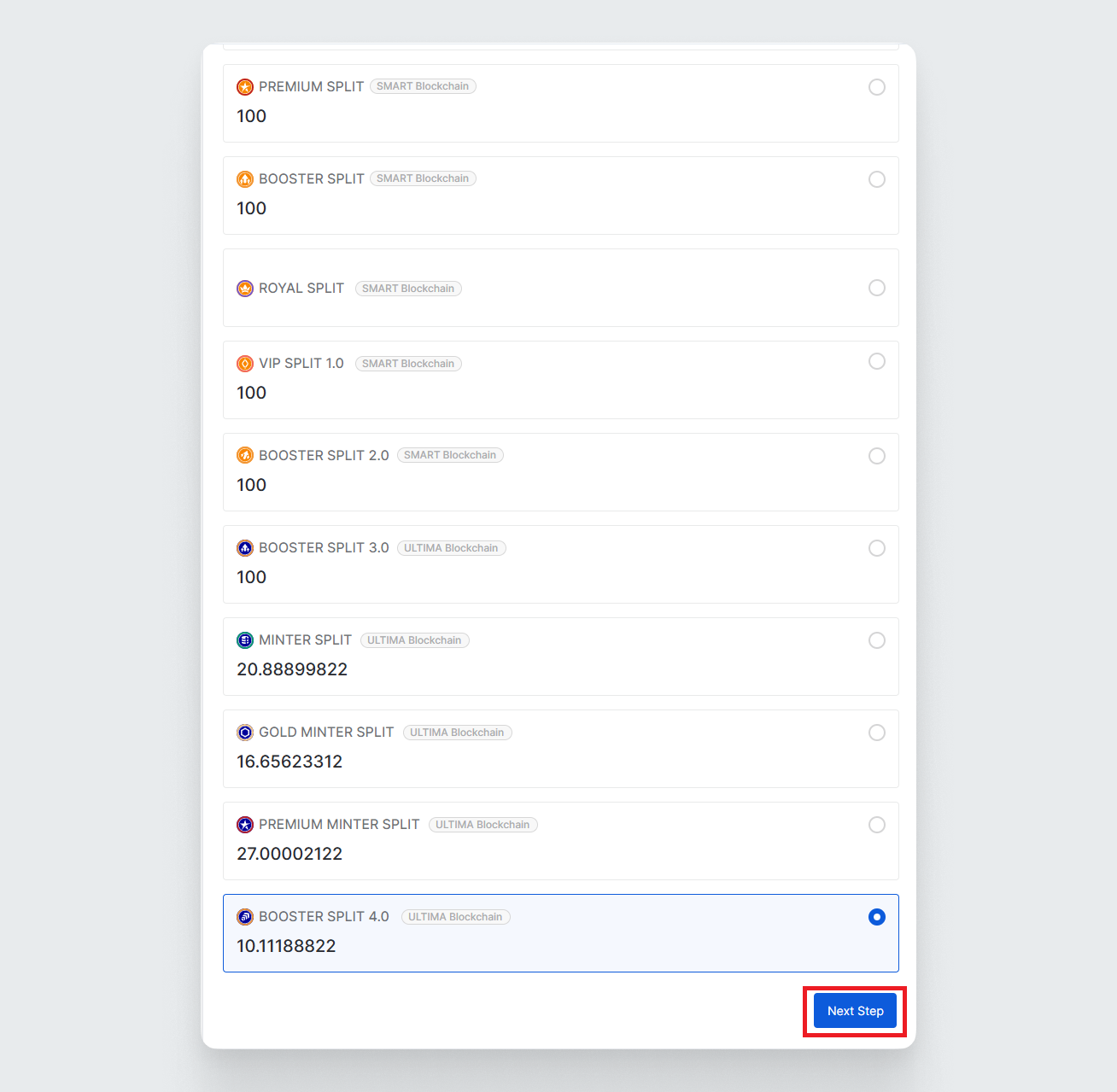Click the PREMIUM MINTER SPLIT ULTIMA Blockchain tag
Screen dimensions: 1117x1092
(x=482, y=825)
